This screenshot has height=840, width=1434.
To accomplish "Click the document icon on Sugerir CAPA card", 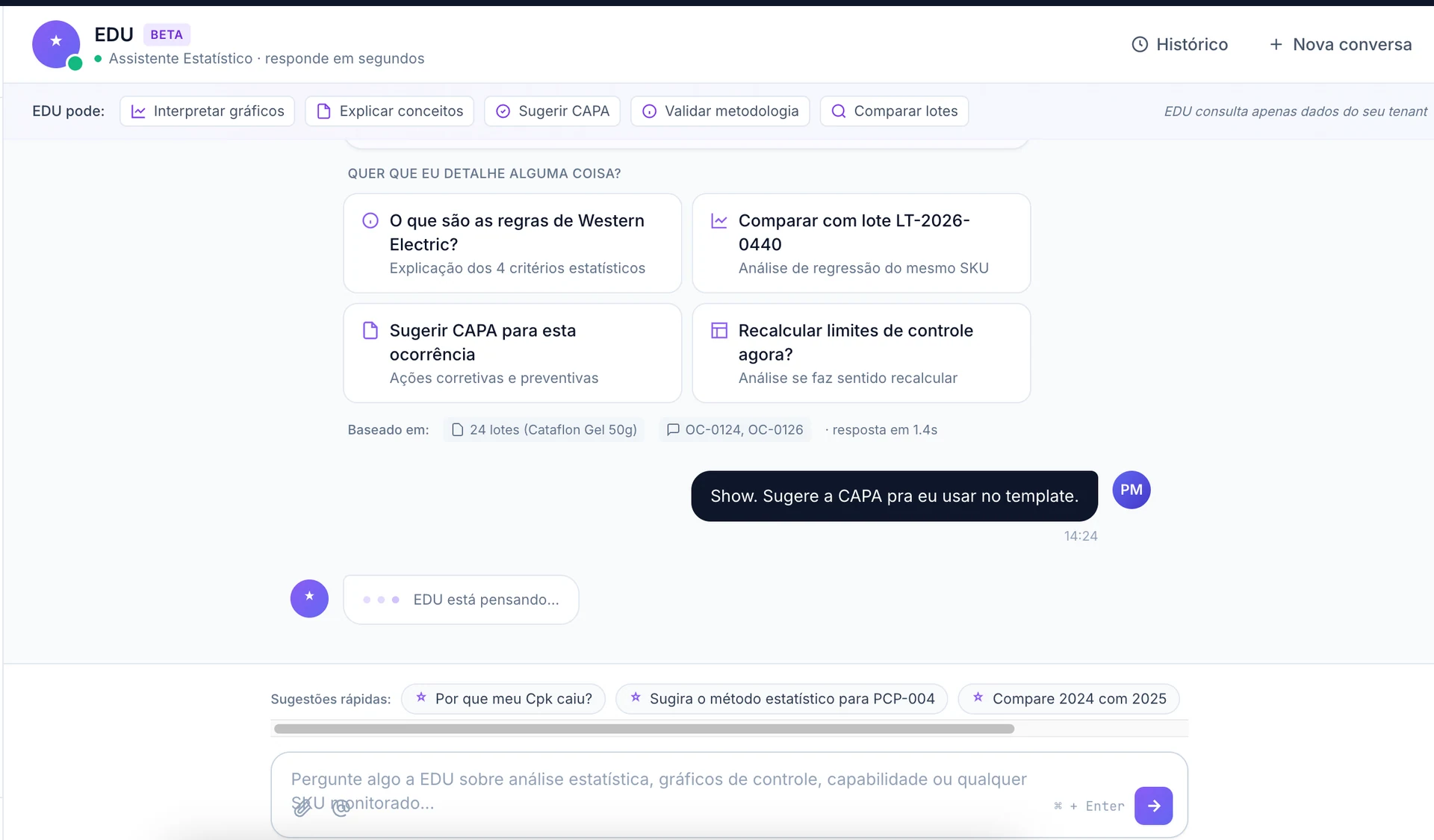I will click(x=371, y=330).
